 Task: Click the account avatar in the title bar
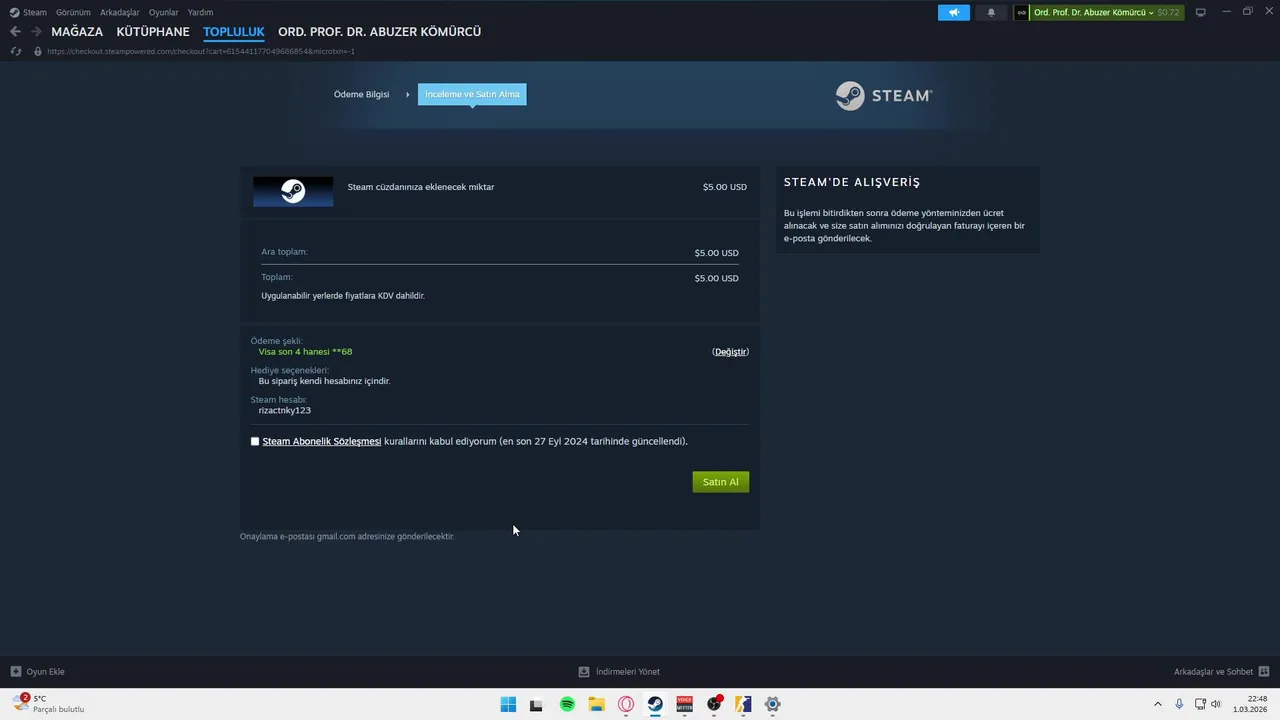point(1022,13)
